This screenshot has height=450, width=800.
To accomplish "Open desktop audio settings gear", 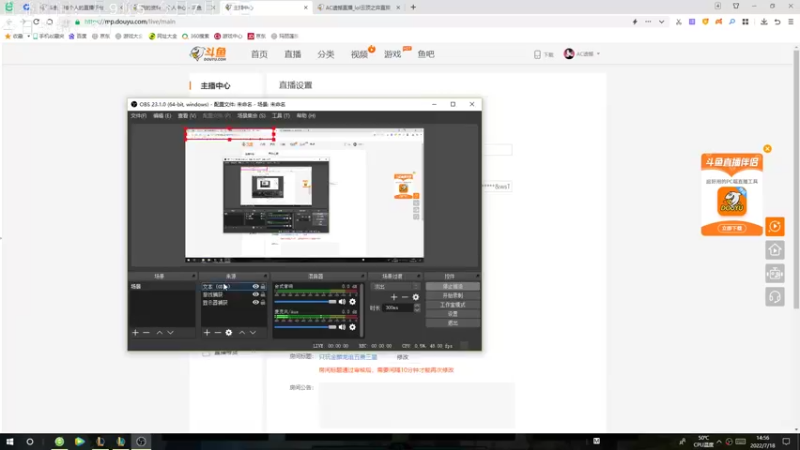I will (353, 302).
